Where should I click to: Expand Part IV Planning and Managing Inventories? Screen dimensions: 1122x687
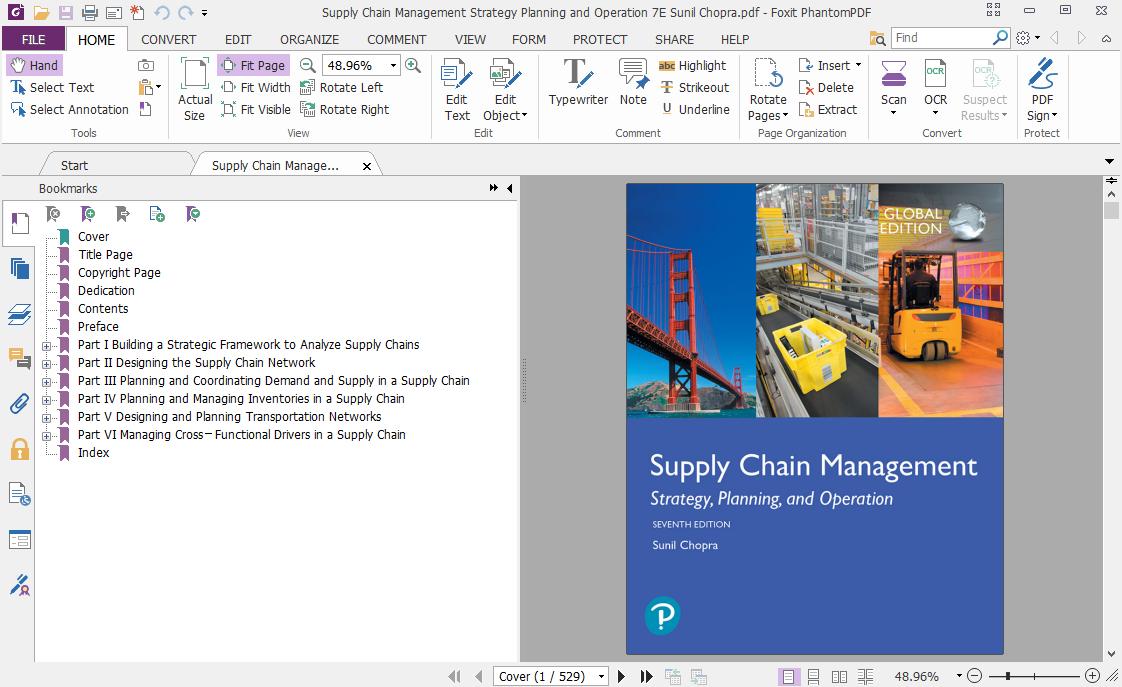[47, 399]
